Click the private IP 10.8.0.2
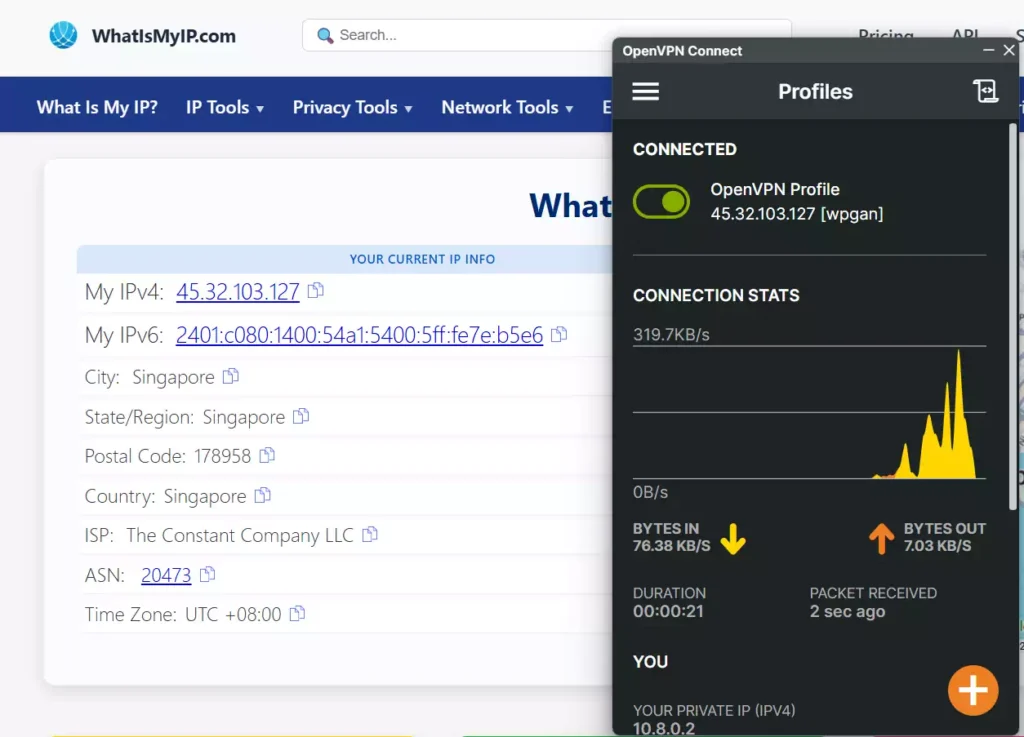This screenshot has height=737, width=1024. (664, 729)
